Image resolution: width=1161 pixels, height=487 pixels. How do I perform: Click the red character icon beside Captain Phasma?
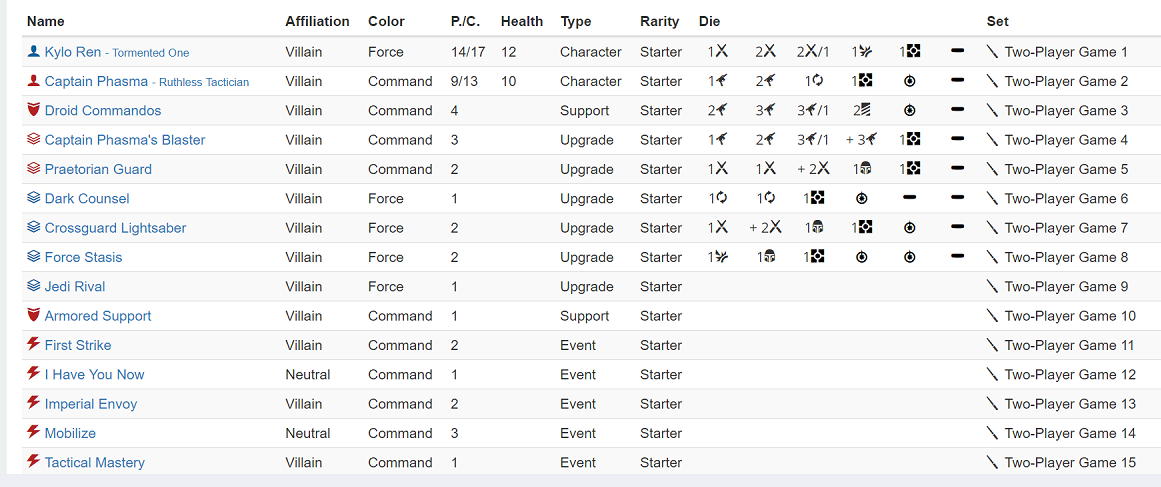[x=33, y=81]
